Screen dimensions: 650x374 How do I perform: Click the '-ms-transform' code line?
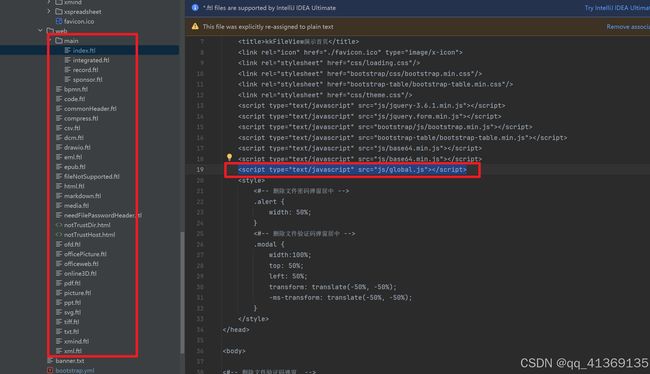coord(340,297)
